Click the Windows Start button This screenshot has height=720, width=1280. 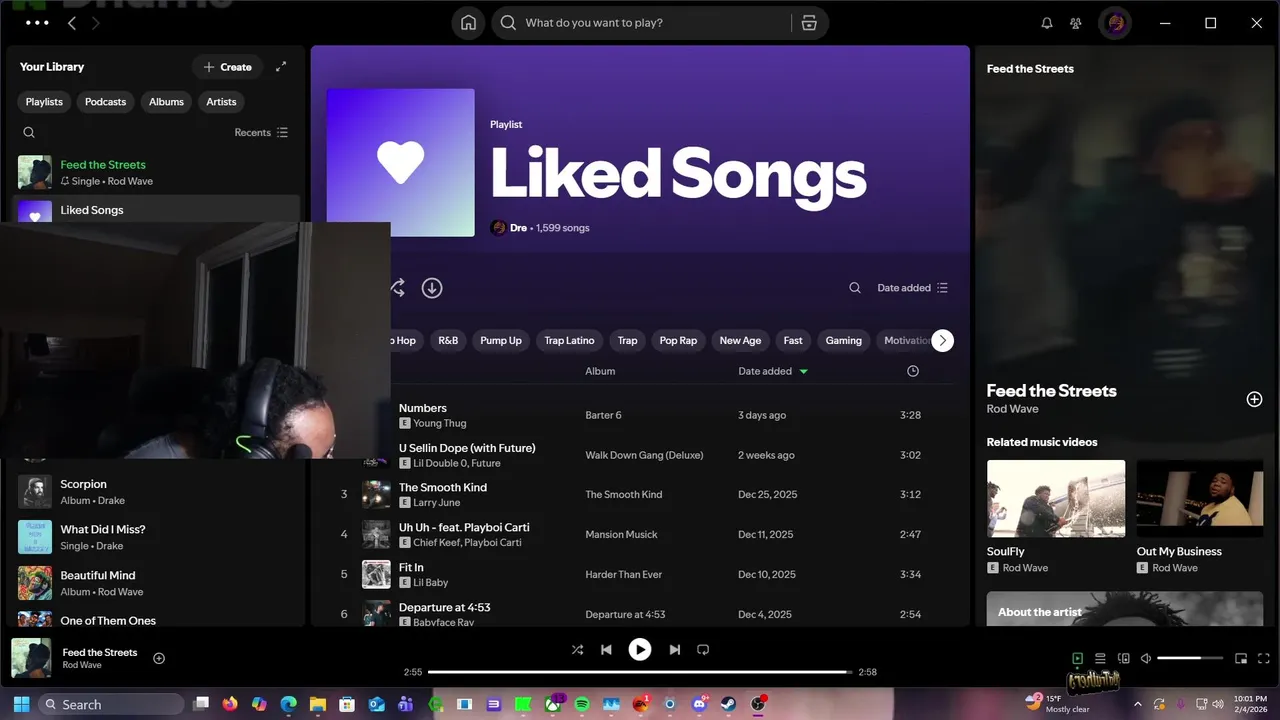[21, 704]
